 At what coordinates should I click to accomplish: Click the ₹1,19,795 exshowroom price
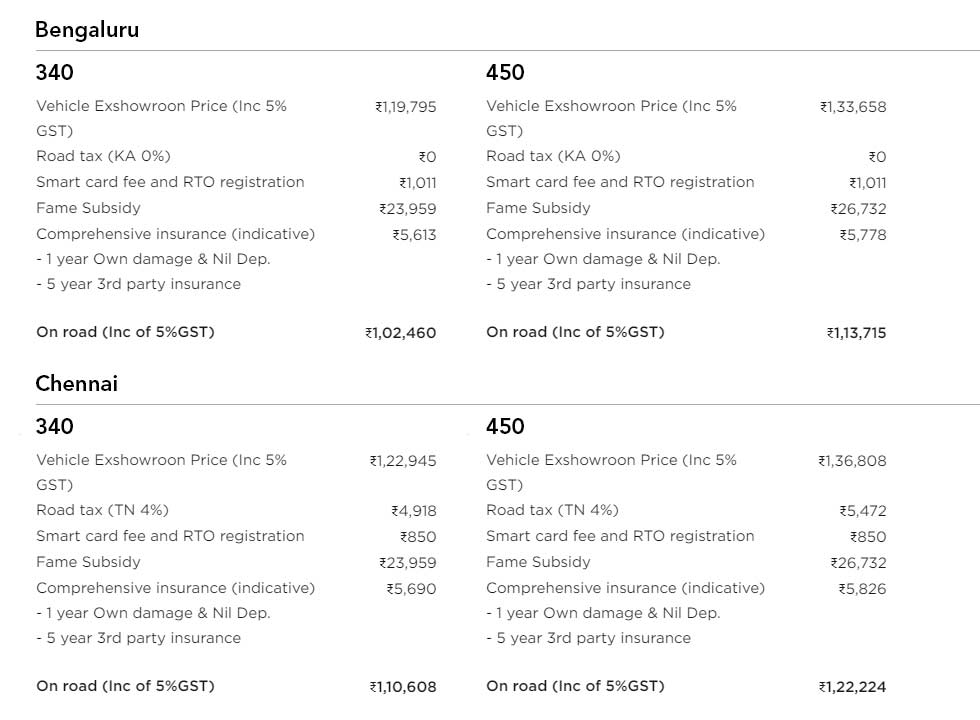click(406, 107)
